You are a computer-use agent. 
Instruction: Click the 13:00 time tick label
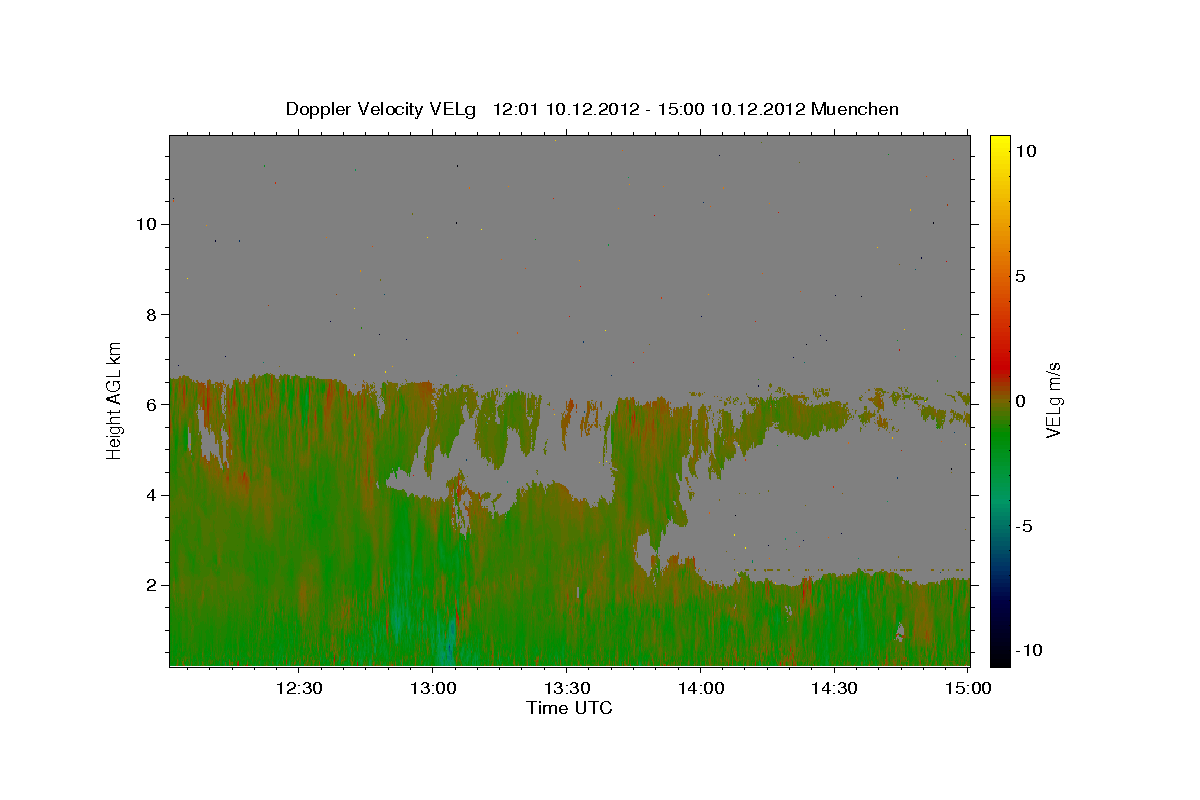[433, 688]
